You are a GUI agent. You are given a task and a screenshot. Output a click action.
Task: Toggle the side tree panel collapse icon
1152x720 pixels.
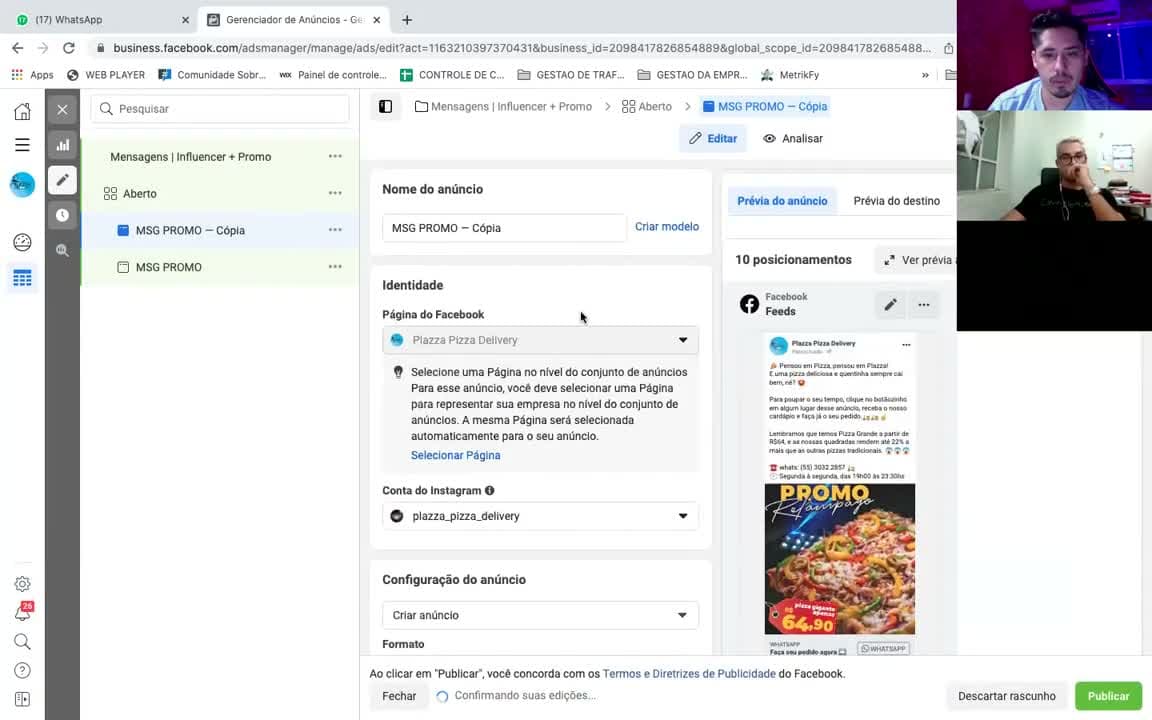point(385,107)
